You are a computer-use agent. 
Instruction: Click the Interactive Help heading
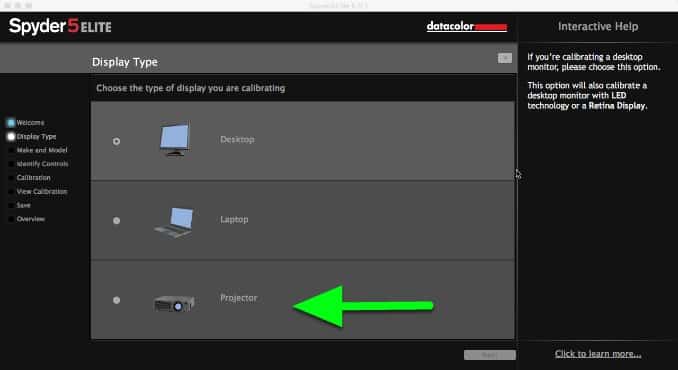click(598, 26)
